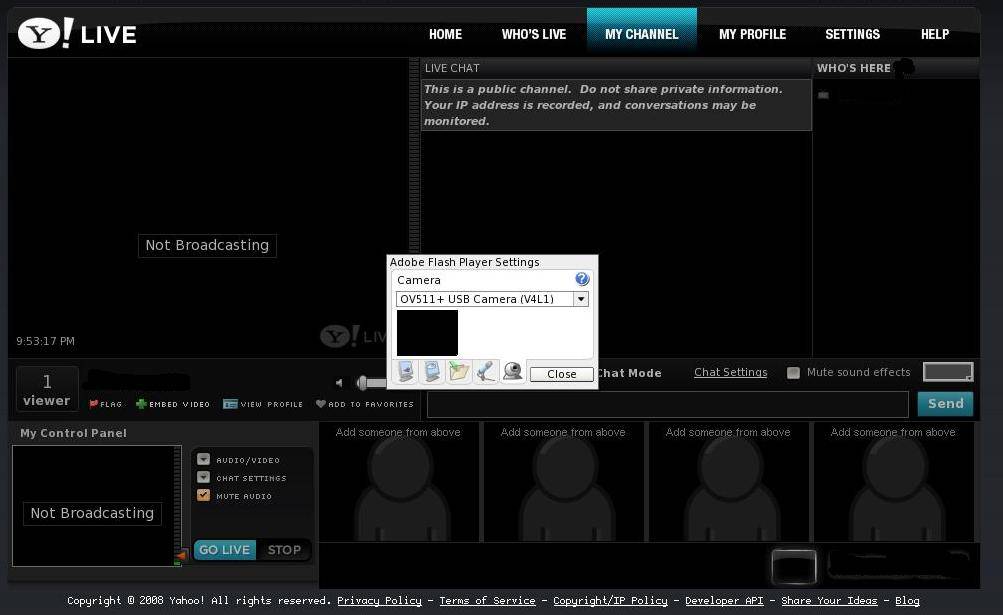Open the Who's Live tab
The width and height of the screenshot is (1003, 615).
pos(533,35)
